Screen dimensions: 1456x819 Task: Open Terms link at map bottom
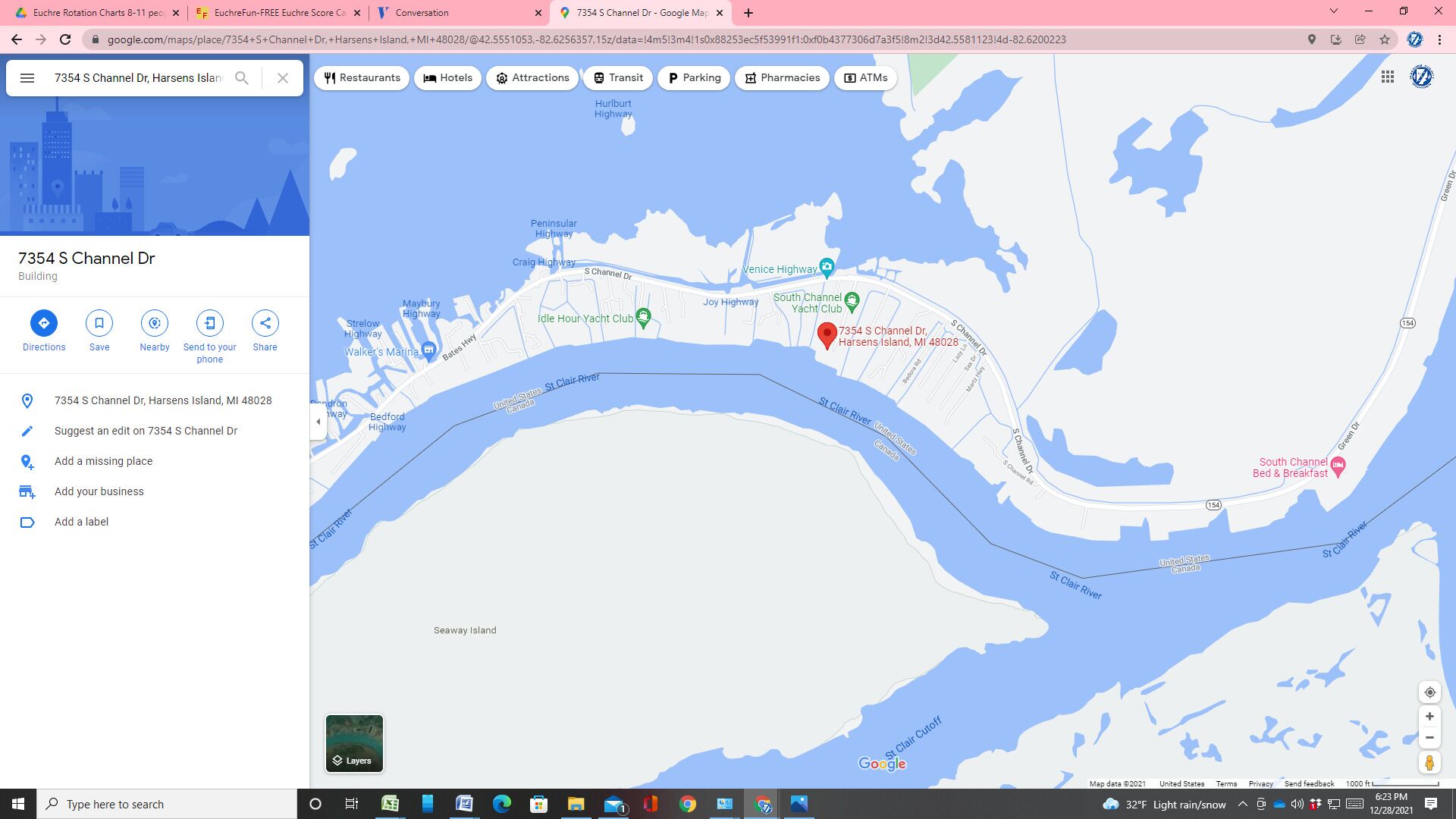pyautogui.click(x=1226, y=783)
